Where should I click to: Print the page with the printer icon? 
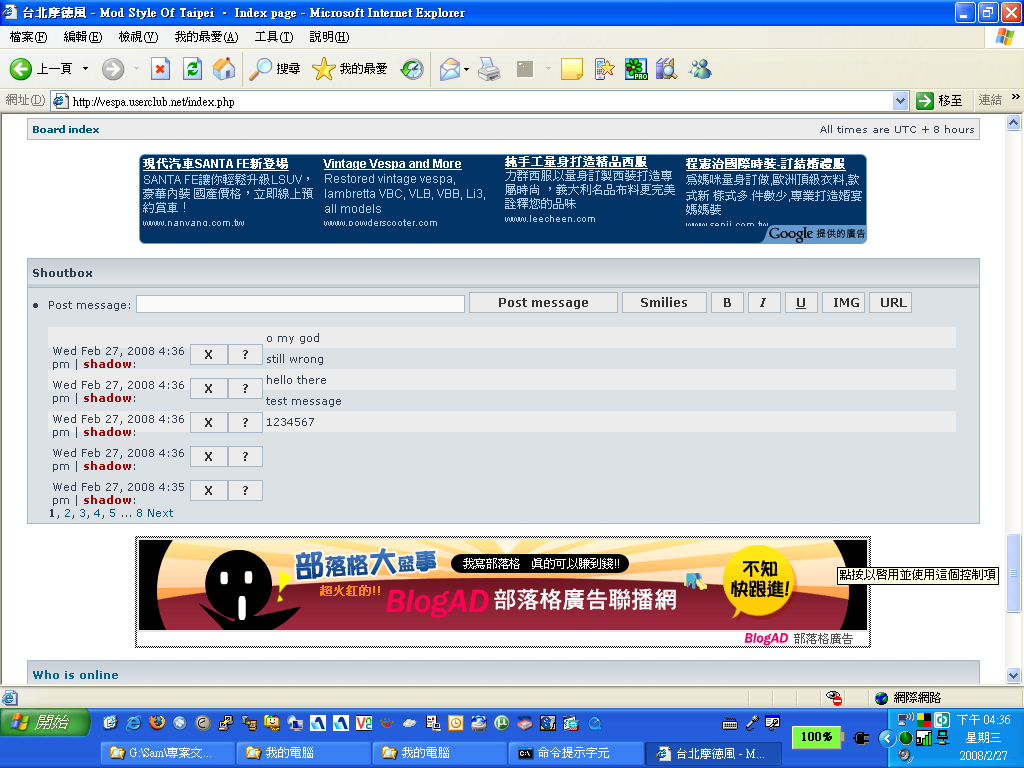[x=489, y=69]
